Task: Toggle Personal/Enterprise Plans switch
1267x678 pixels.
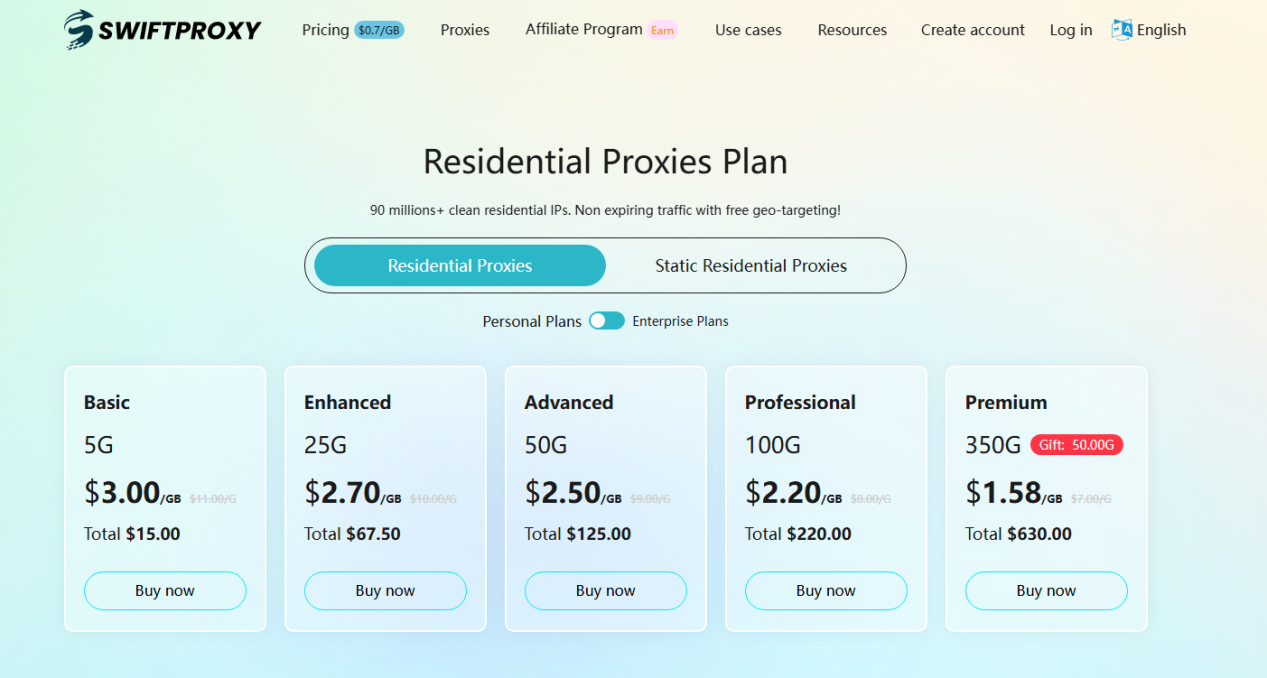Action: coord(606,321)
